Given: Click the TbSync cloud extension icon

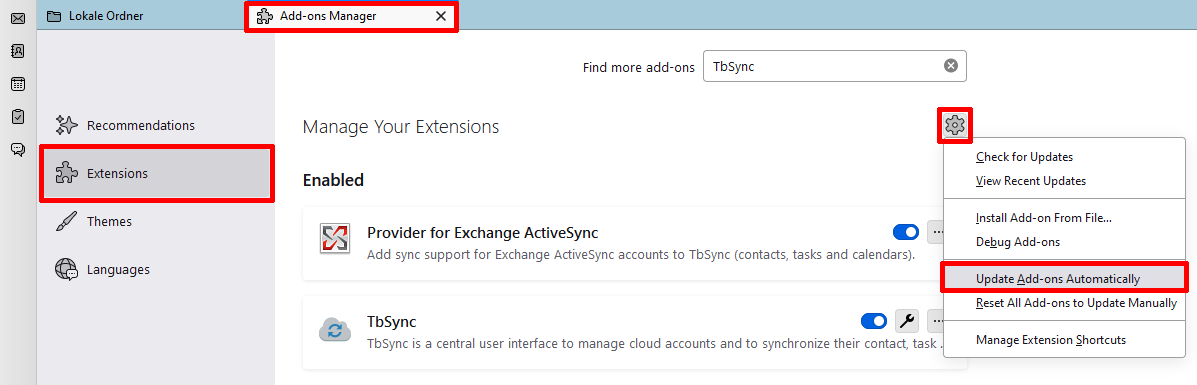Looking at the screenshot, I should click(x=334, y=329).
